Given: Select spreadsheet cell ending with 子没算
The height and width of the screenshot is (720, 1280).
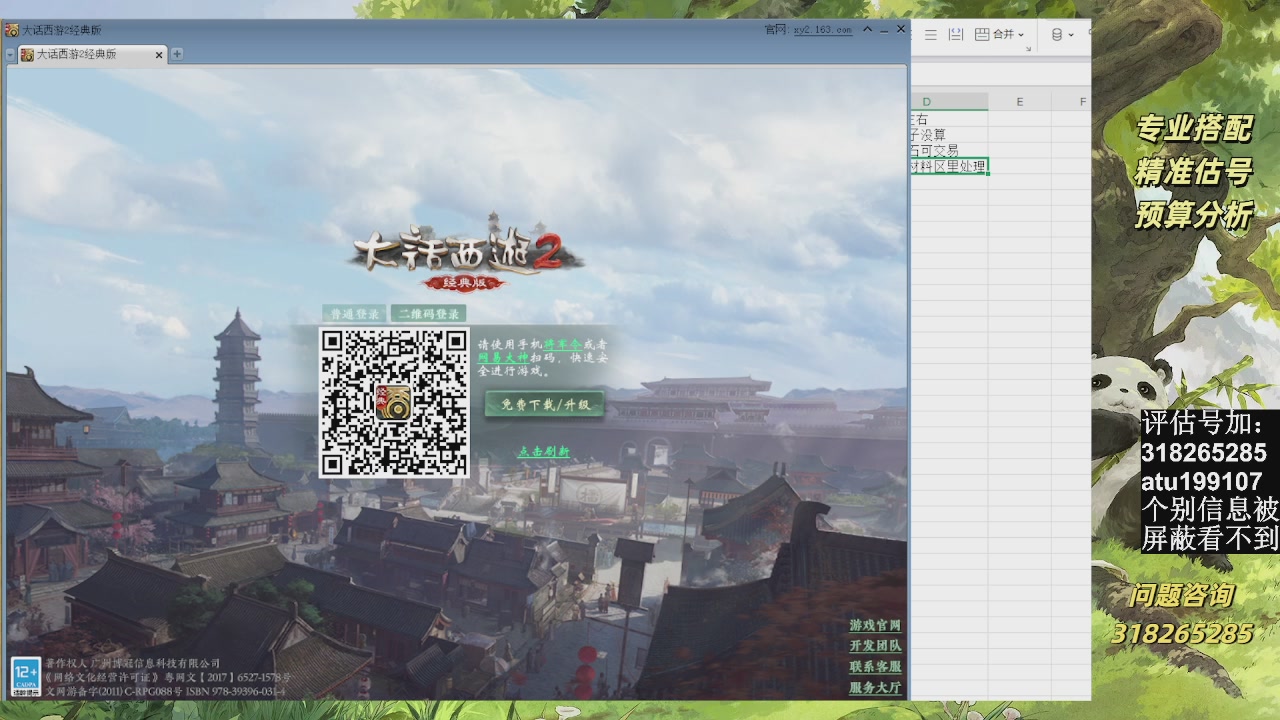Looking at the screenshot, I should coord(949,135).
